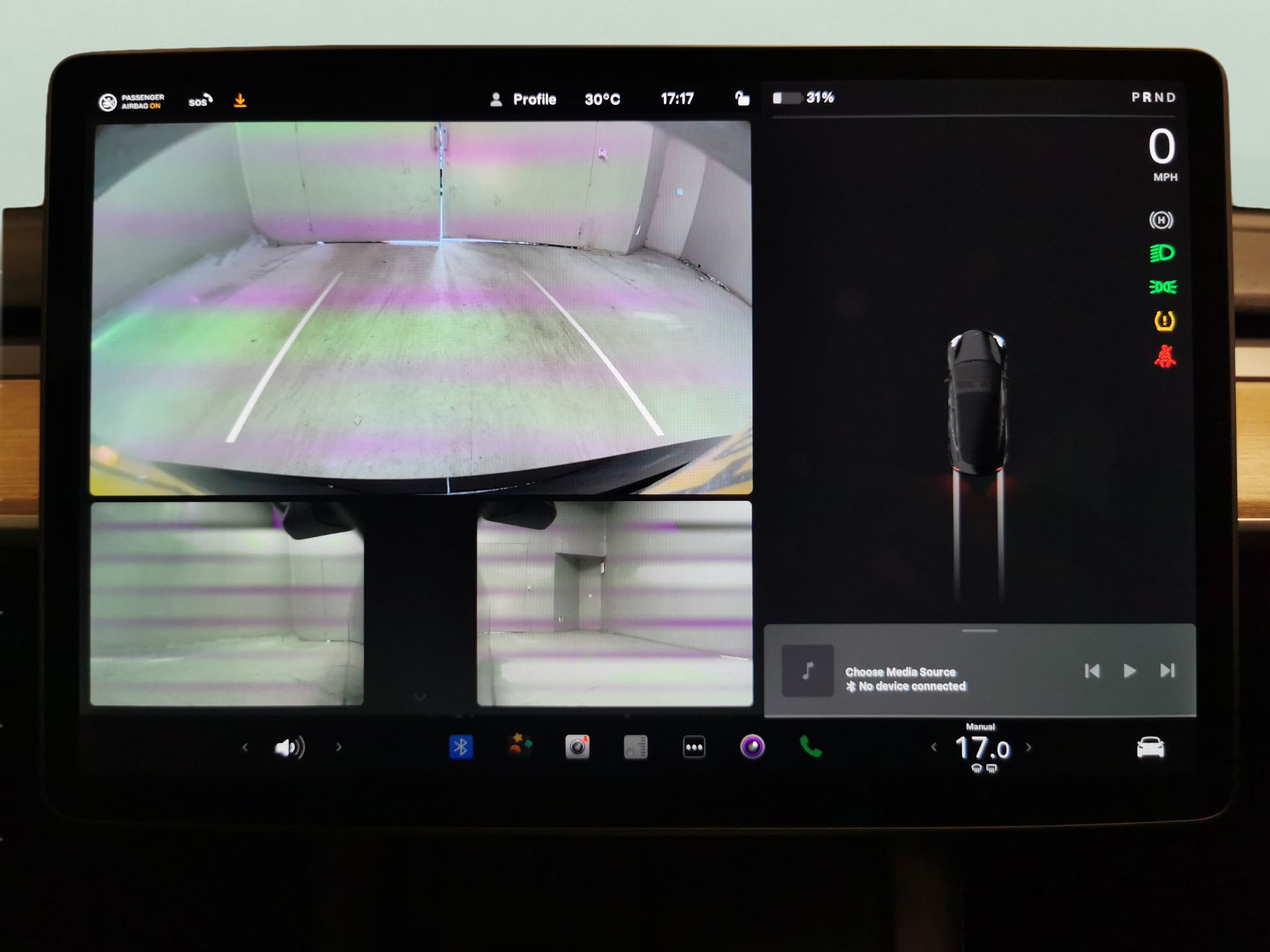Collapse side cameras with the down chevron
This screenshot has width=1270, height=952.
(420, 697)
